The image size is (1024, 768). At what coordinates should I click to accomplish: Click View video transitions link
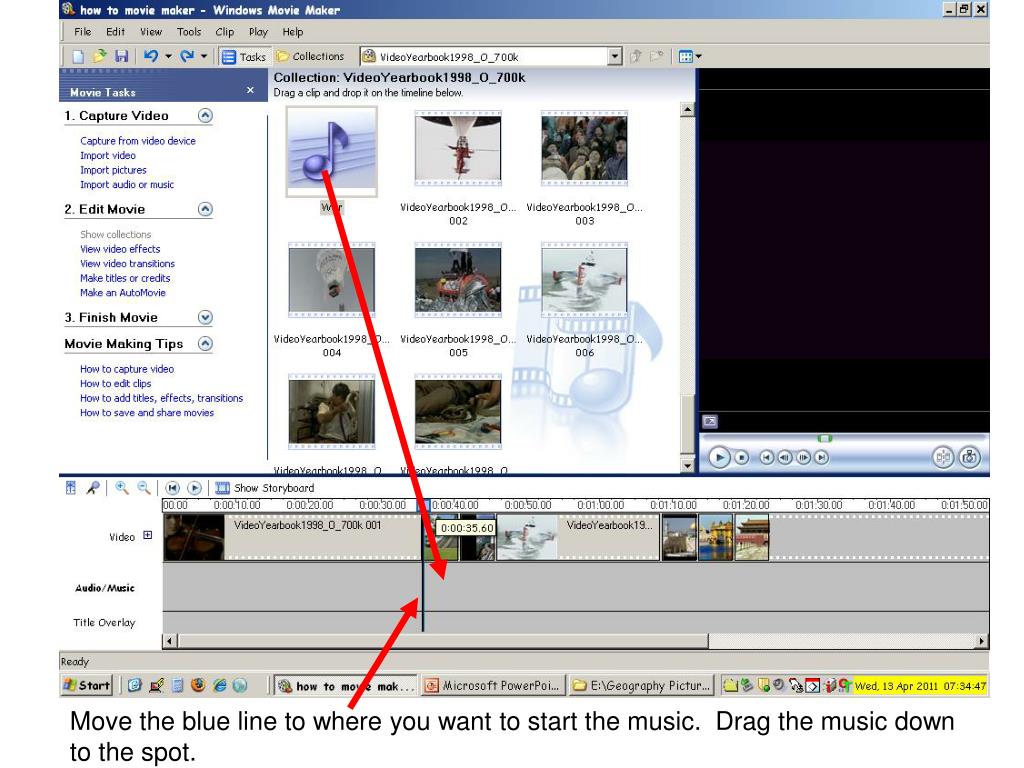point(127,264)
